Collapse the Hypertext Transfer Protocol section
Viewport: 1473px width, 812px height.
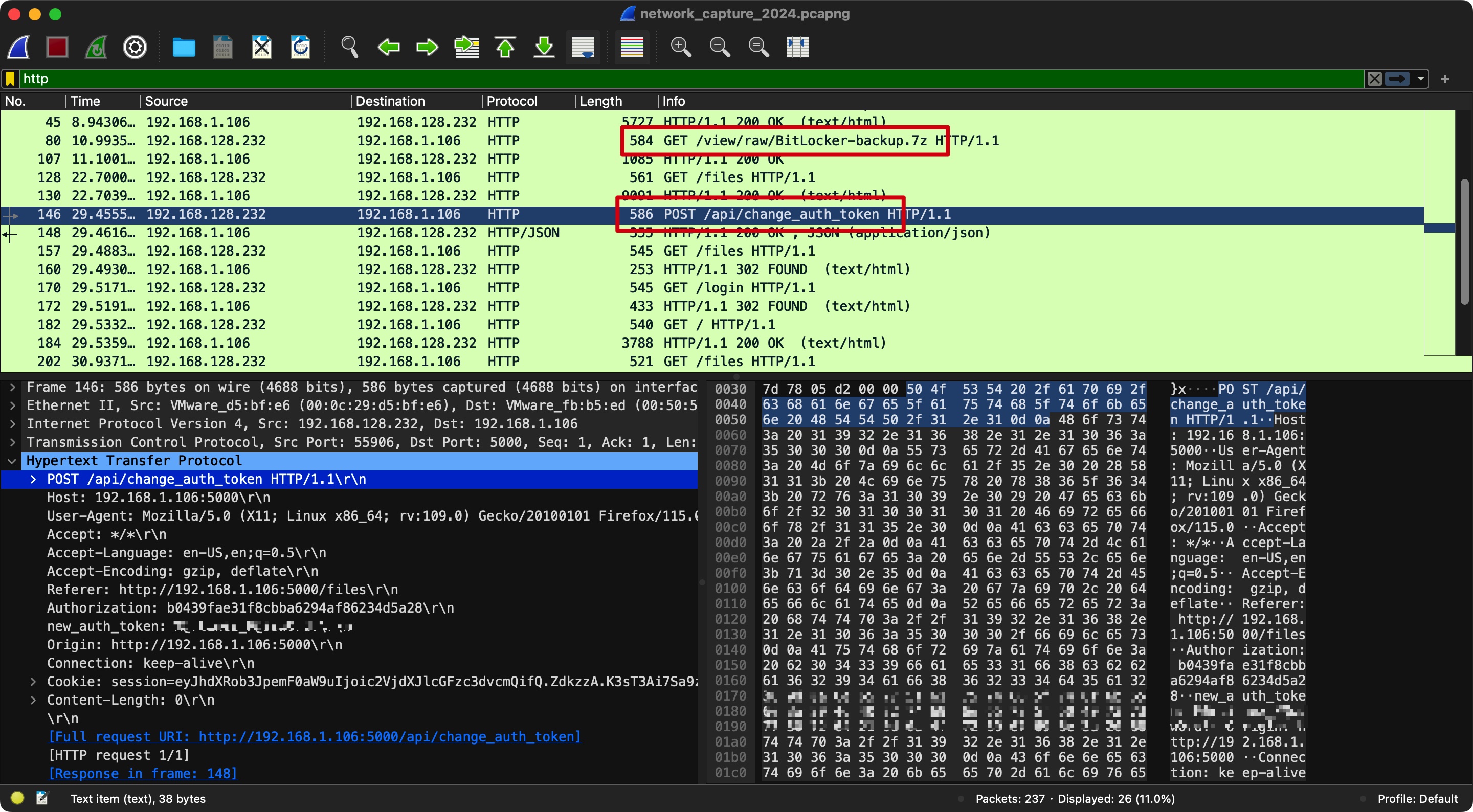tap(13, 461)
